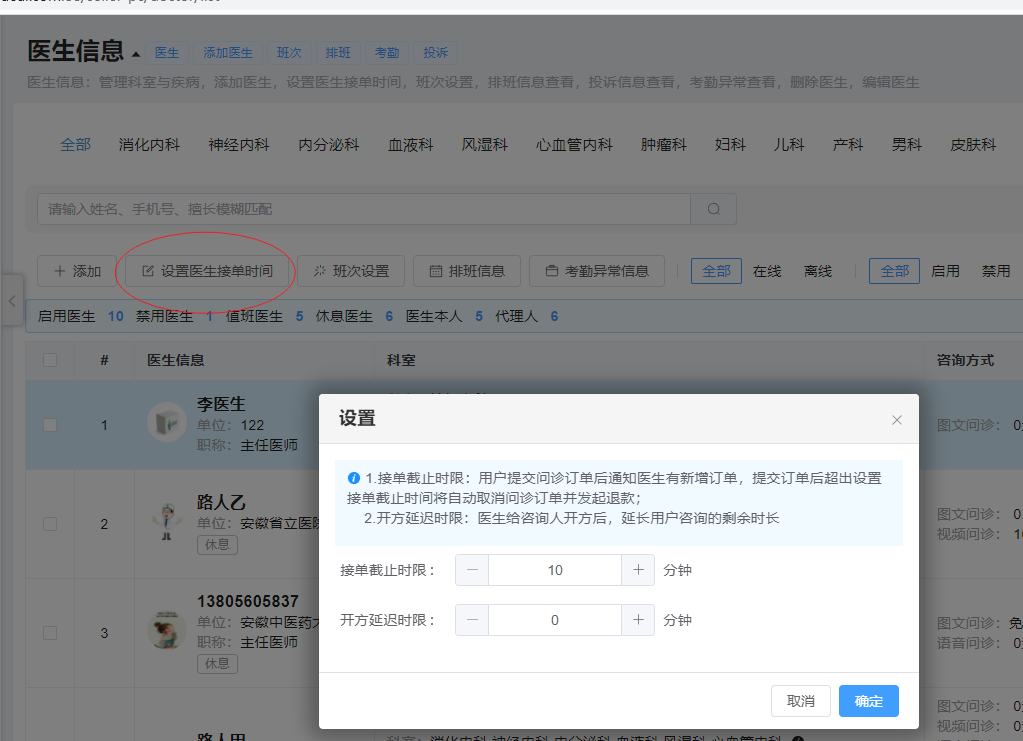Select the 产科 department tab
Viewport: 1023px width, 741px height.
(x=848, y=145)
